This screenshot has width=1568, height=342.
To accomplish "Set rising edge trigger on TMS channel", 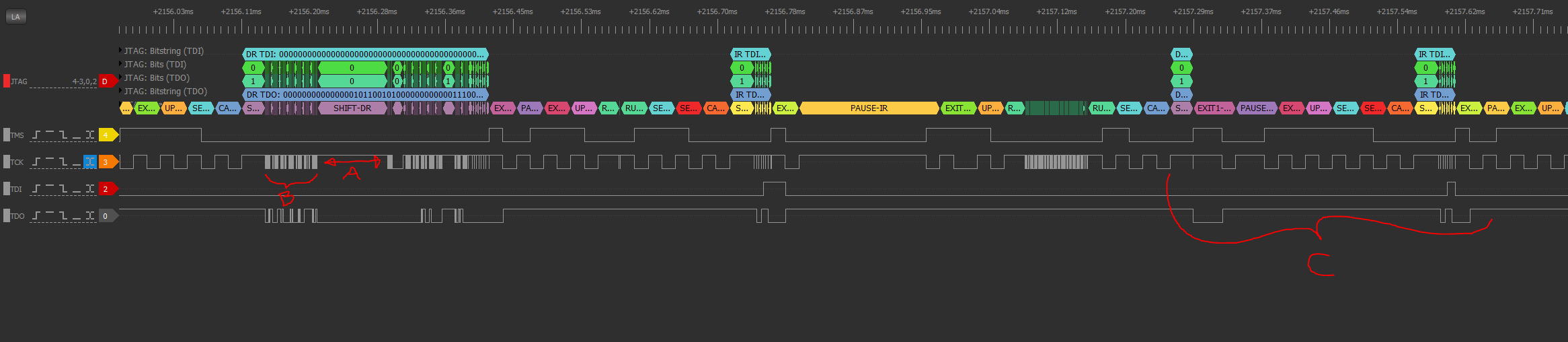I will (x=36, y=135).
